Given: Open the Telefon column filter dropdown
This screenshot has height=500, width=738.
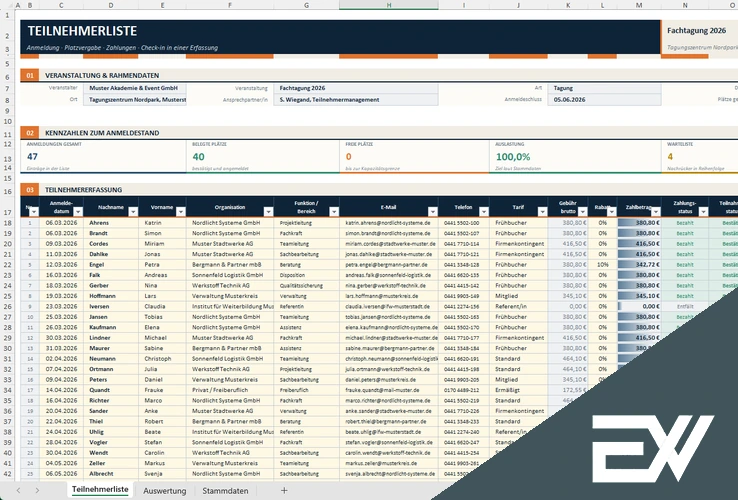Looking at the screenshot, I should (483, 212).
